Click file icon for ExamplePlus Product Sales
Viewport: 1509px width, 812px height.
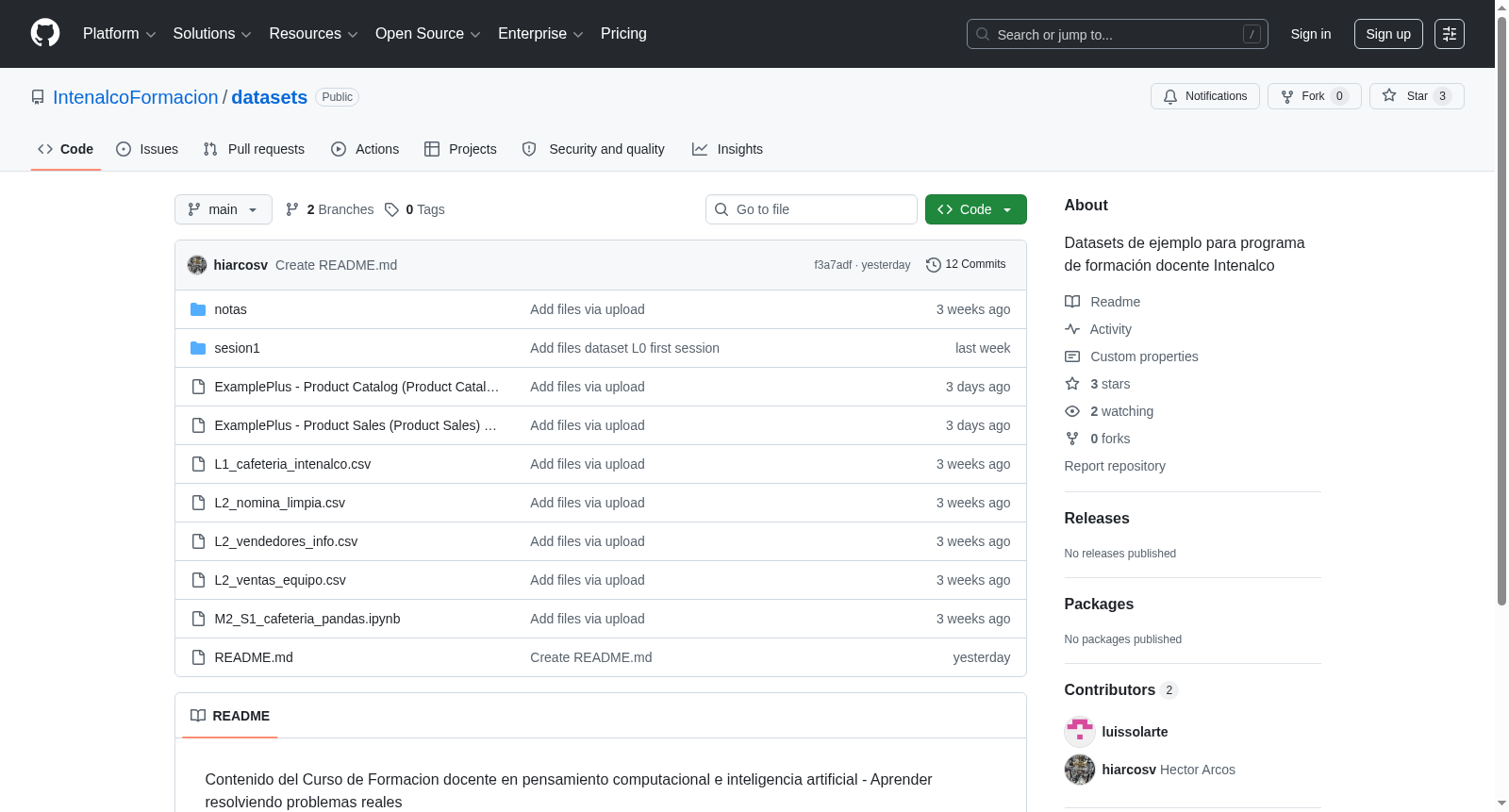coord(198,425)
